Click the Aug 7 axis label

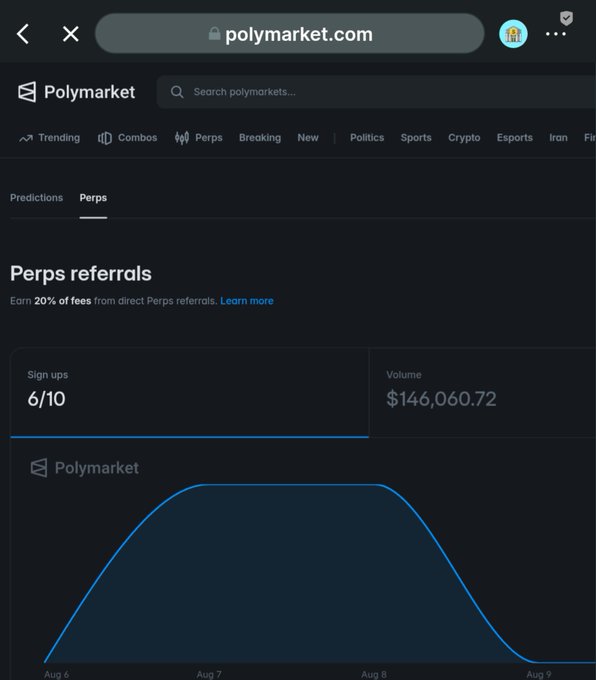click(209, 675)
